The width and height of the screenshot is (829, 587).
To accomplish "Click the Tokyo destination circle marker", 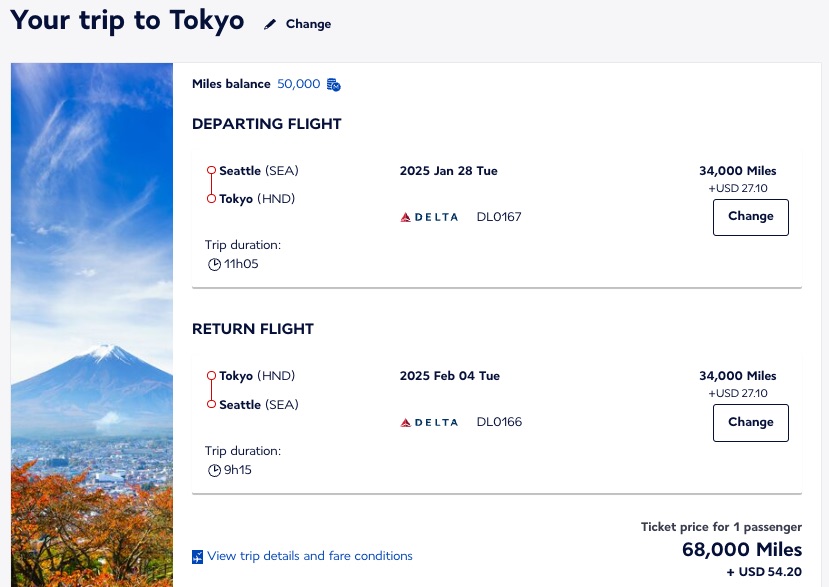I will [213, 198].
